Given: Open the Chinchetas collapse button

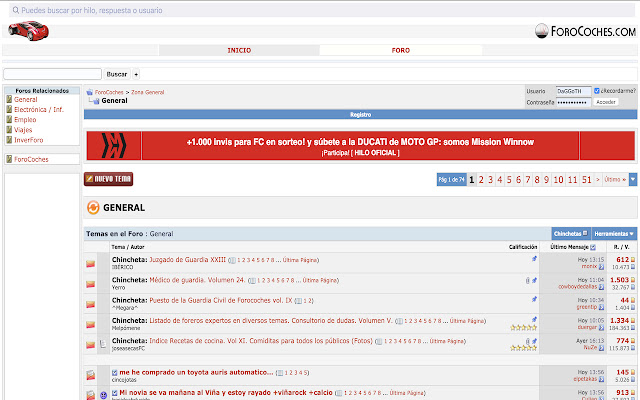Looking at the screenshot, I should click(571, 233).
